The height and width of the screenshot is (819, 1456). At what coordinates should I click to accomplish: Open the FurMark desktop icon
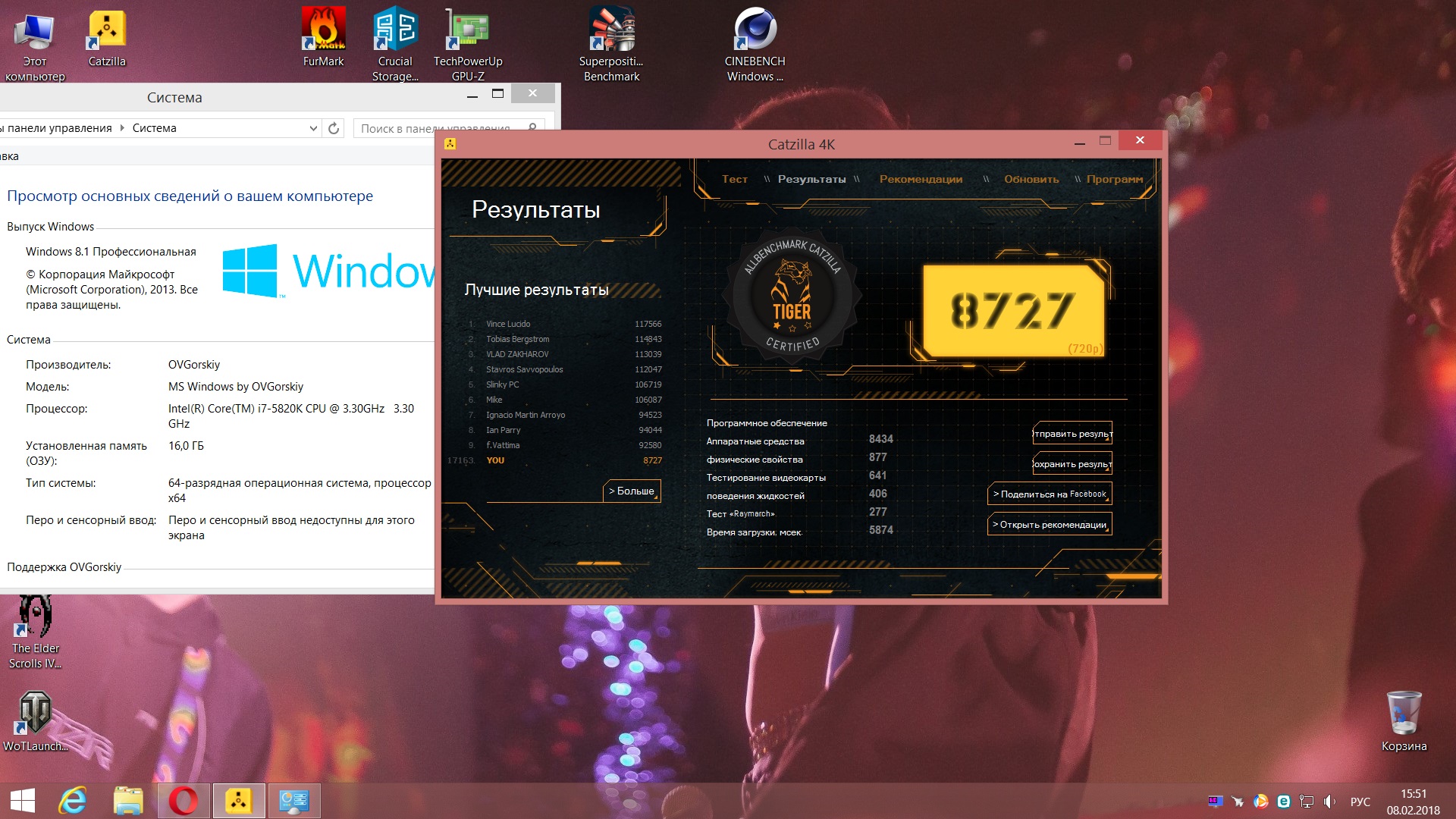pos(323,38)
